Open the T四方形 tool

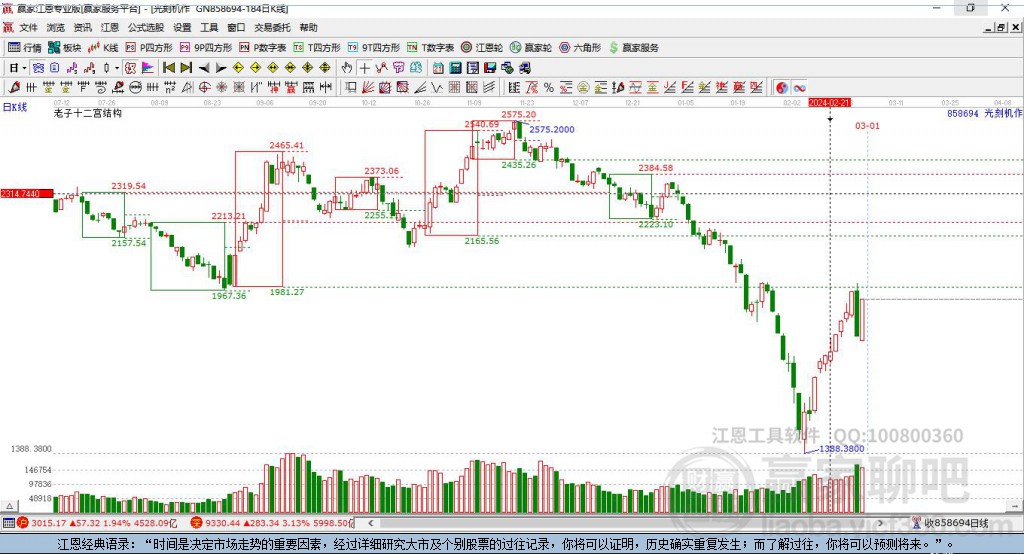pos(317,48)
